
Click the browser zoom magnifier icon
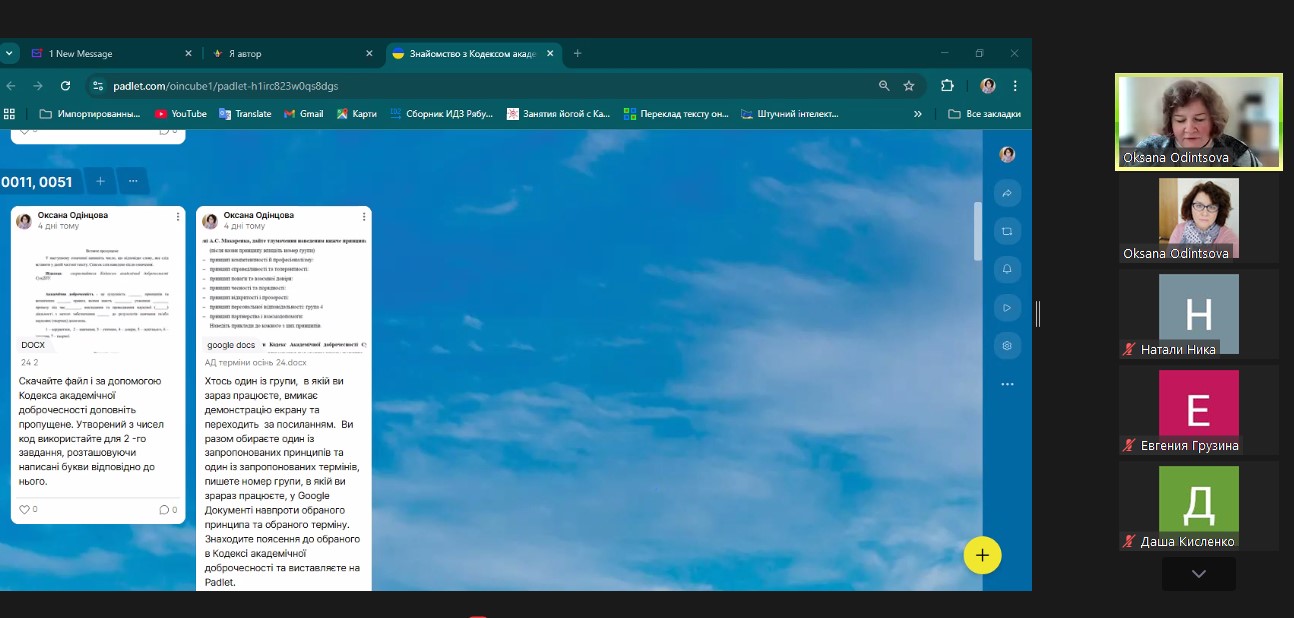tap(884, 86)
